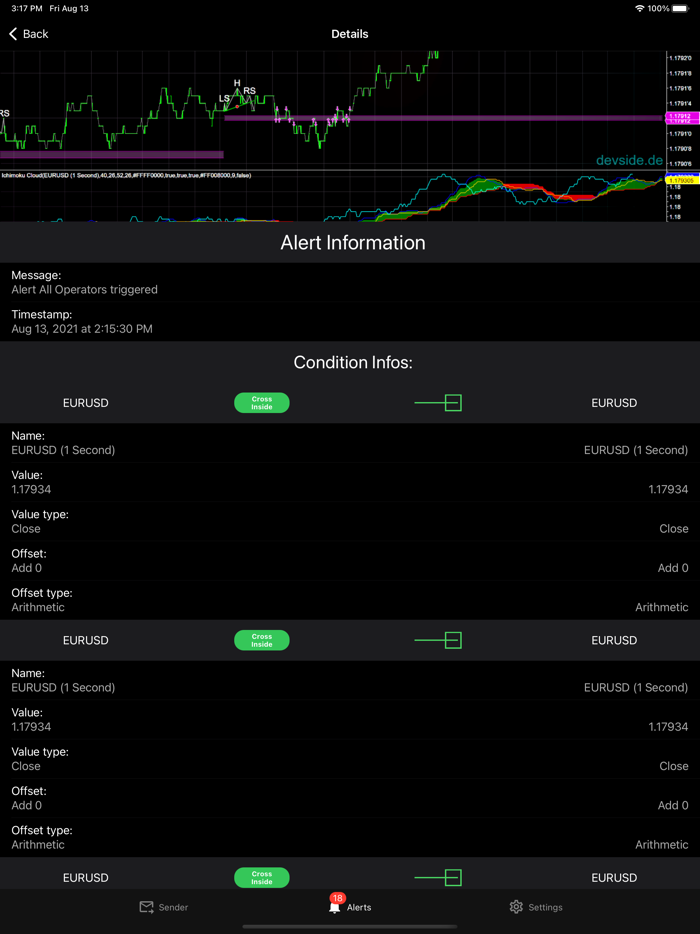
Task: Tap the Alert Information header
Action: coord(353,243)
